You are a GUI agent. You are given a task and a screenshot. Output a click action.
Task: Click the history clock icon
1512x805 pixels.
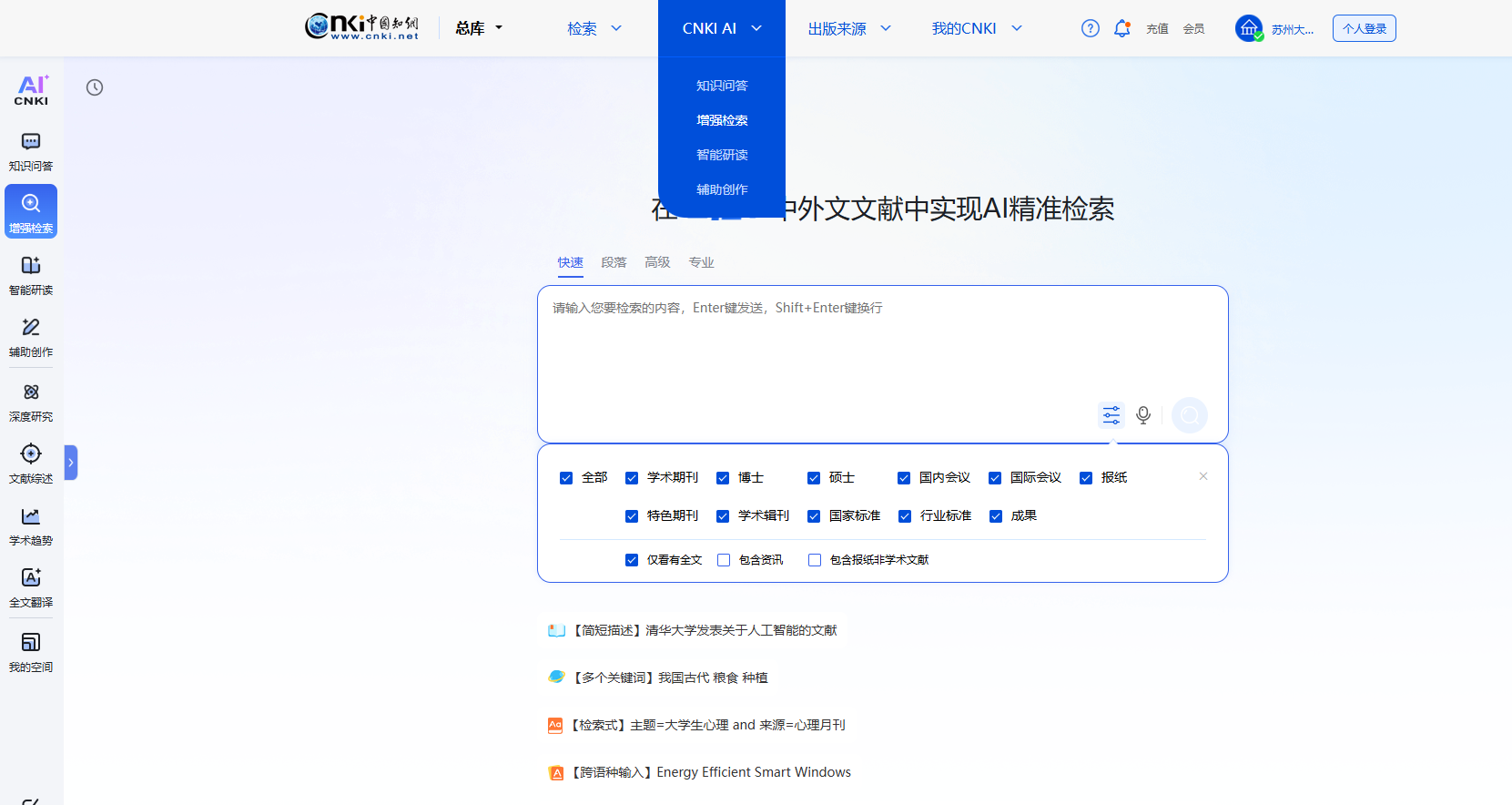click(x=95, y=87)
